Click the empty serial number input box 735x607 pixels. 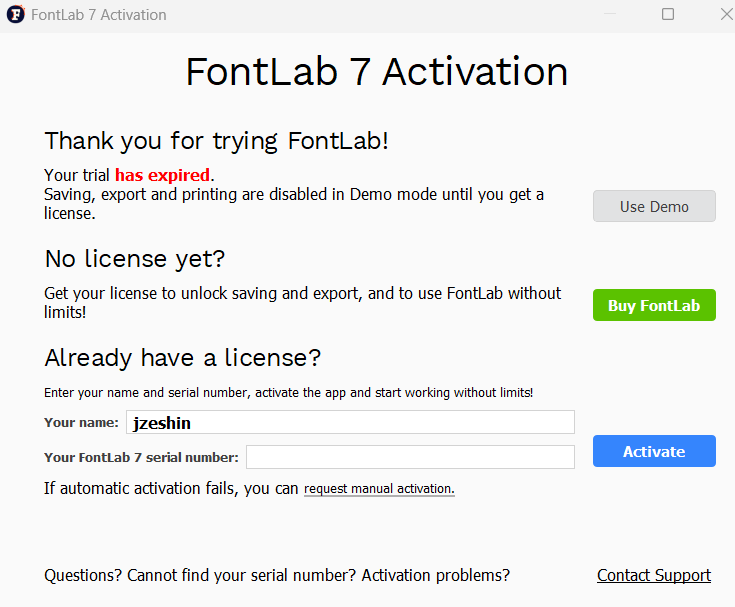click(410, 457)
